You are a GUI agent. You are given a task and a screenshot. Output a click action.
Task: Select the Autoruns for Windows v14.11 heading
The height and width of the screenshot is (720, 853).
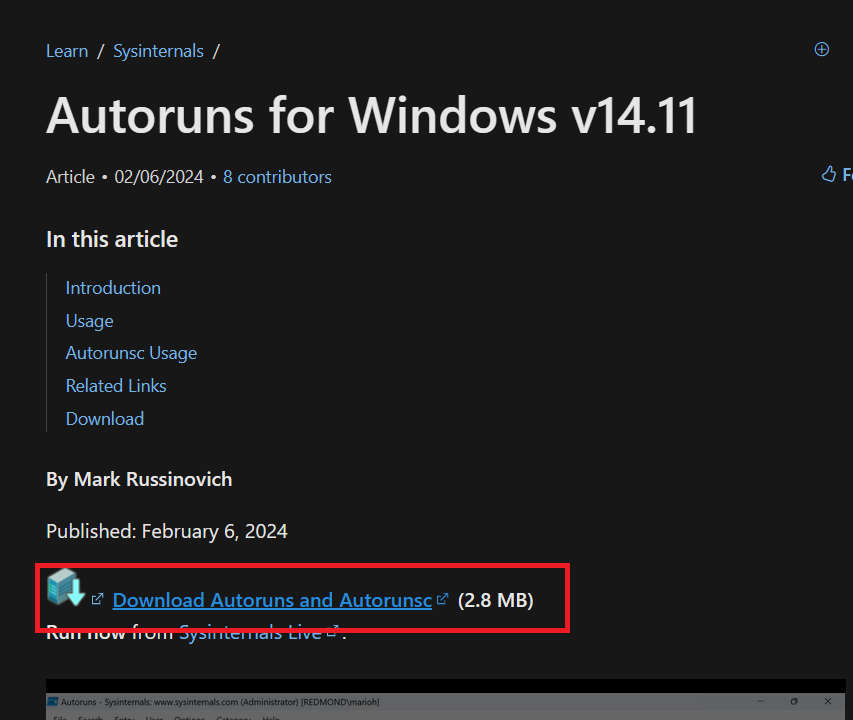[x=372, y=115]
